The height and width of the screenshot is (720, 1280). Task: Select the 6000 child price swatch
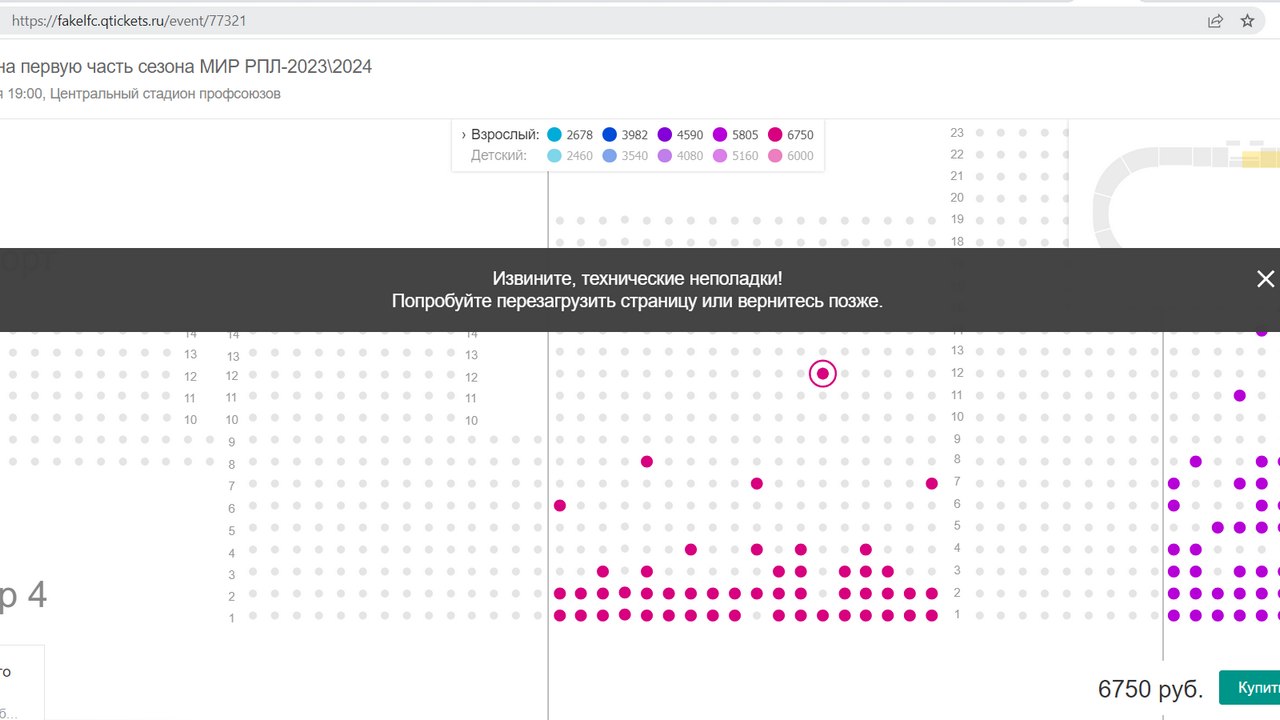pyautogui.click(x=775, y=156)
